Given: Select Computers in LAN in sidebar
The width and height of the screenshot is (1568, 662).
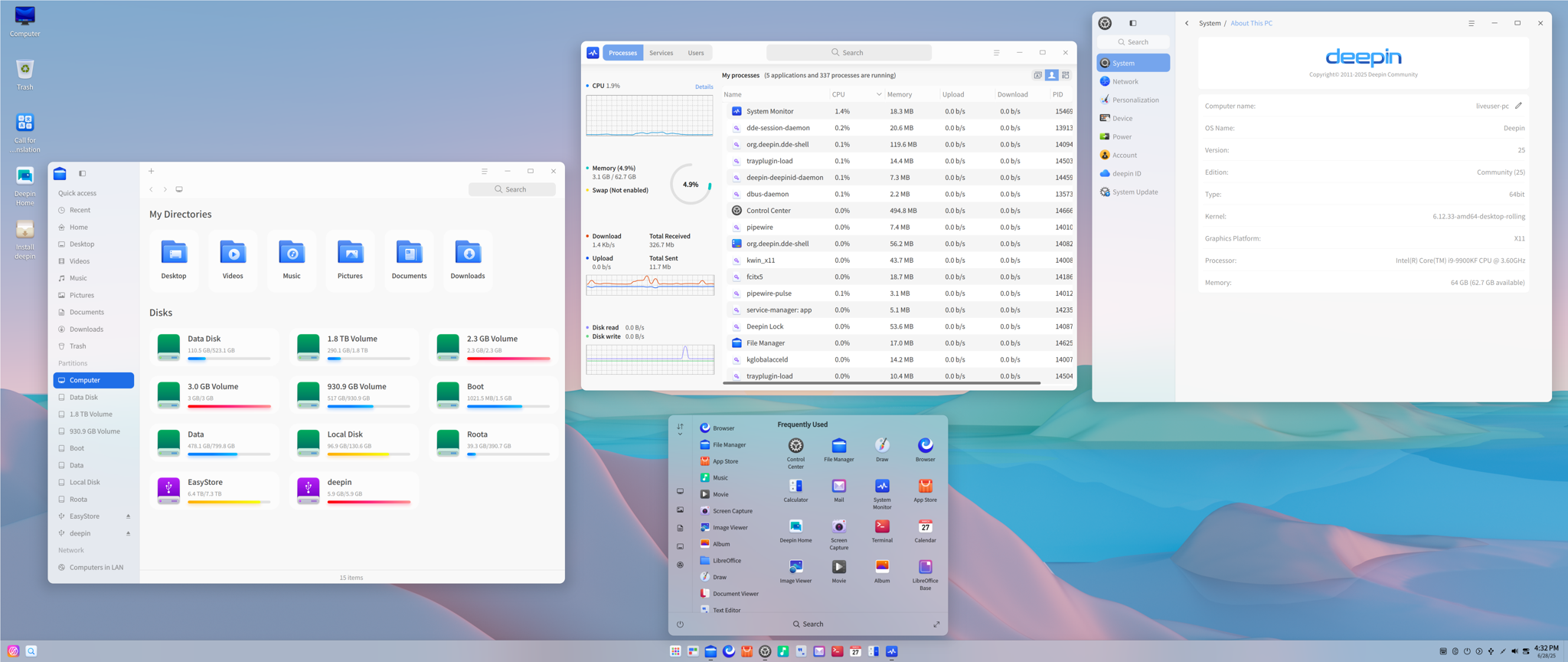Looking at the screenshot, I should (93, 567).
